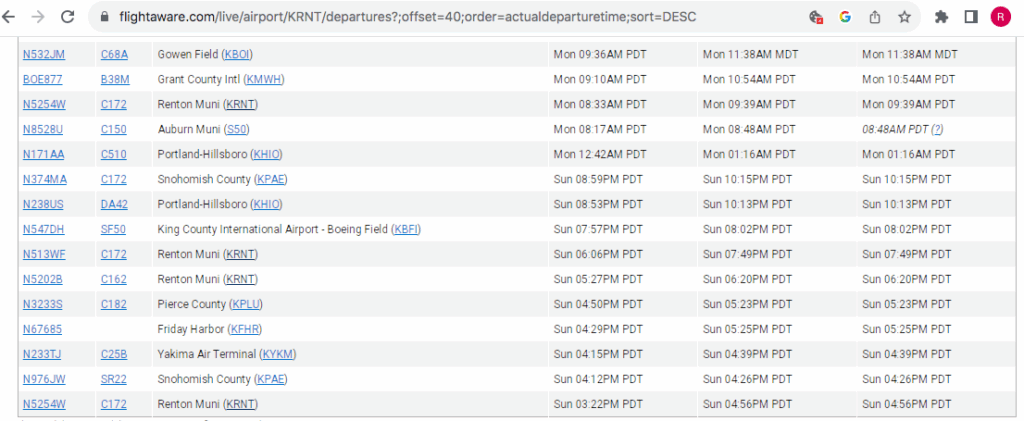Open the KBOI airport link

238,53
